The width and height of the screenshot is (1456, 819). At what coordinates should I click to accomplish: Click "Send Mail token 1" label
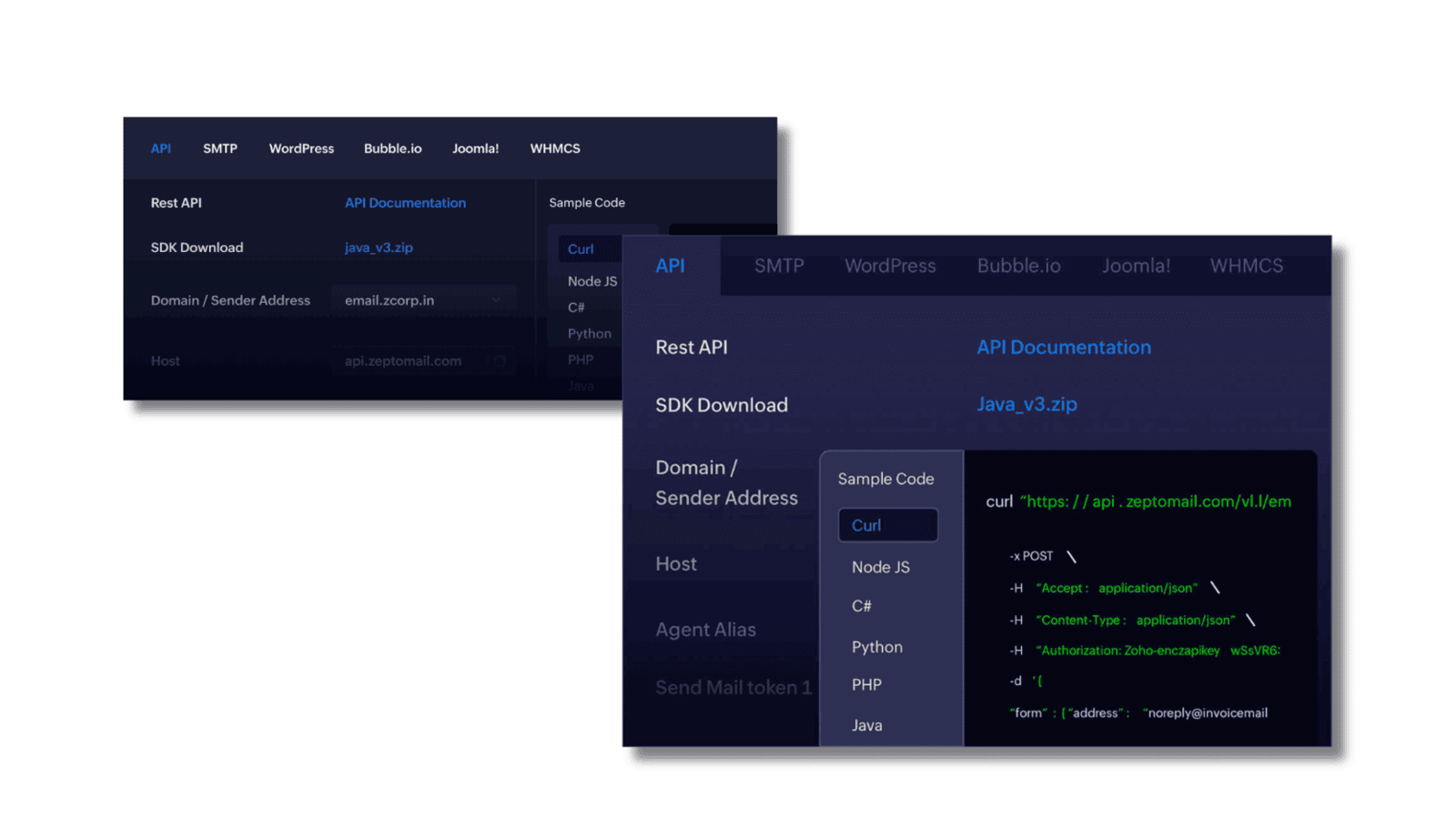(x=733, y=688)
